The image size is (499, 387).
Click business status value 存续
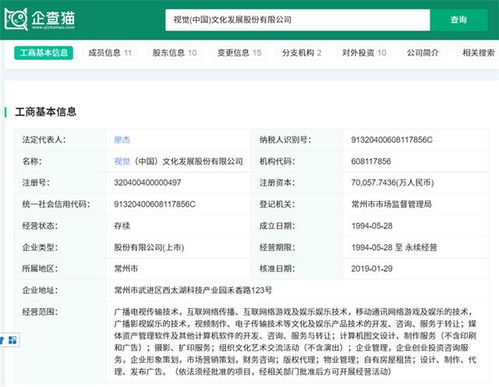(x=122, y=226)
